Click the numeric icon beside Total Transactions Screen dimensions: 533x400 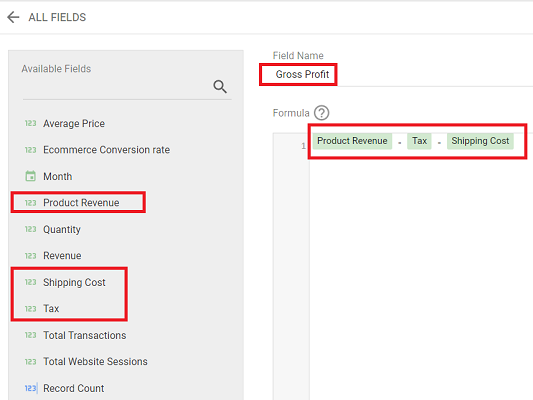[x=31, y=335]
